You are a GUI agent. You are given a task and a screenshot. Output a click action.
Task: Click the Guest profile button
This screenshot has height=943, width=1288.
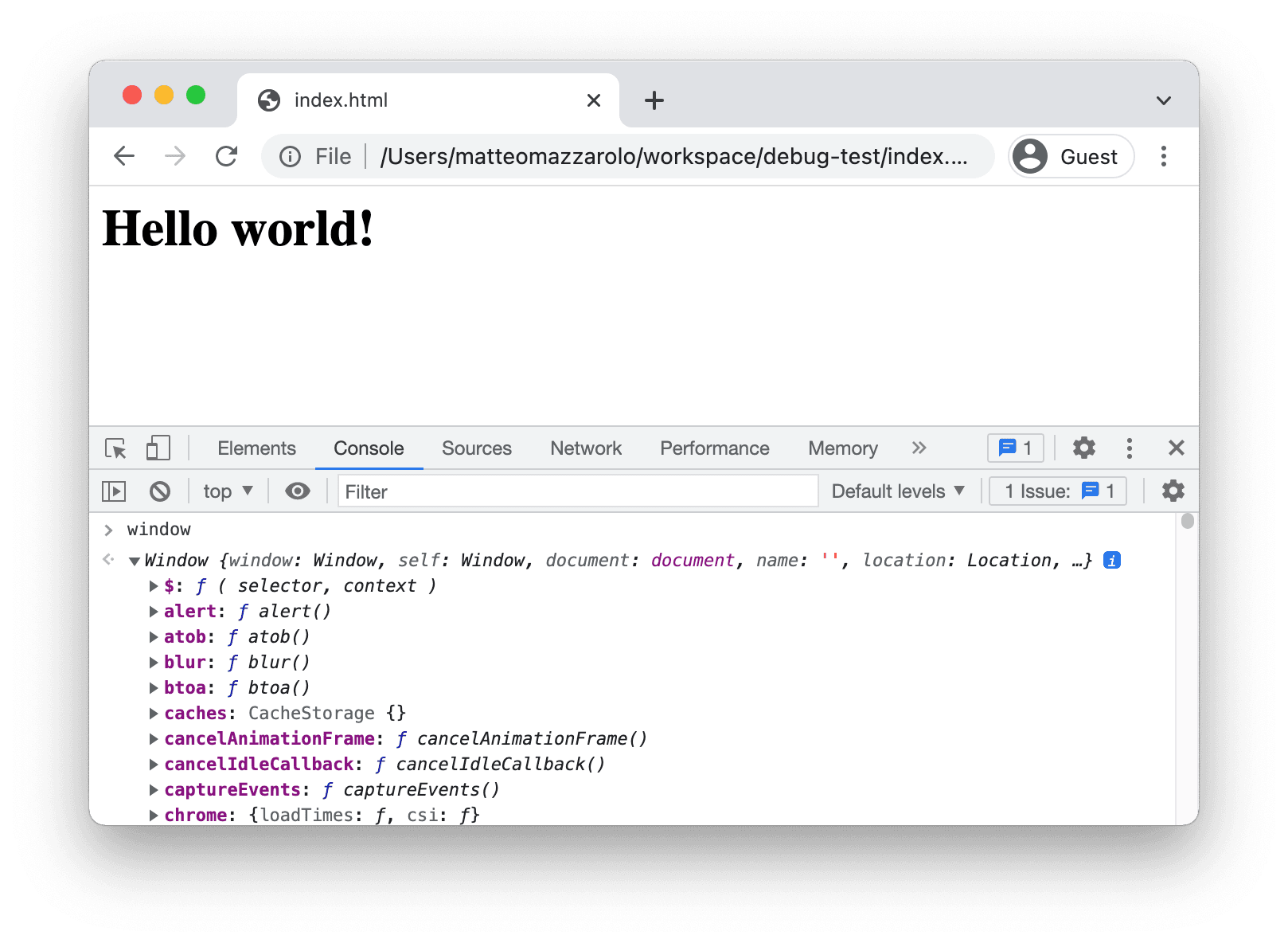(1071, 157)
